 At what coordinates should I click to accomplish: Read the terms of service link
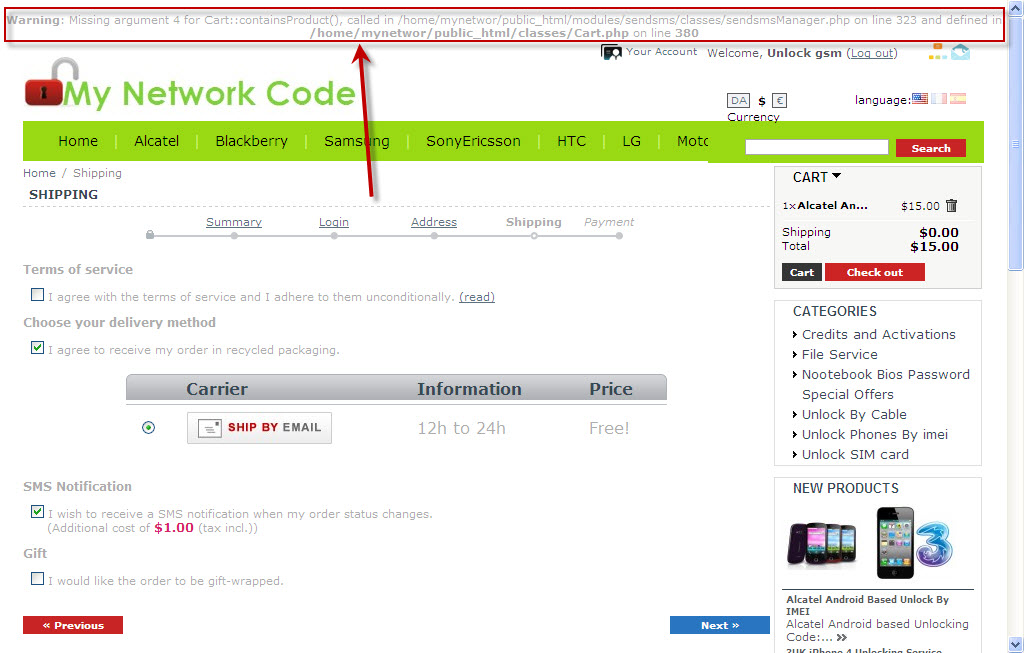477,297
